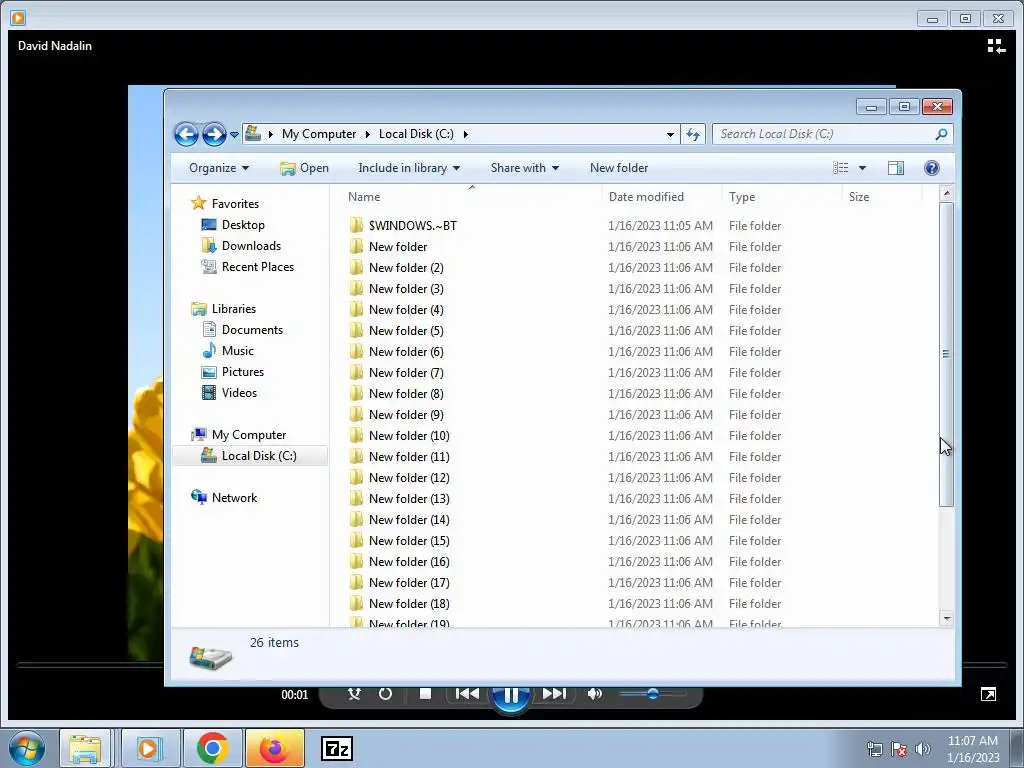Select New folder (10) folder icon

click(356, 436)
